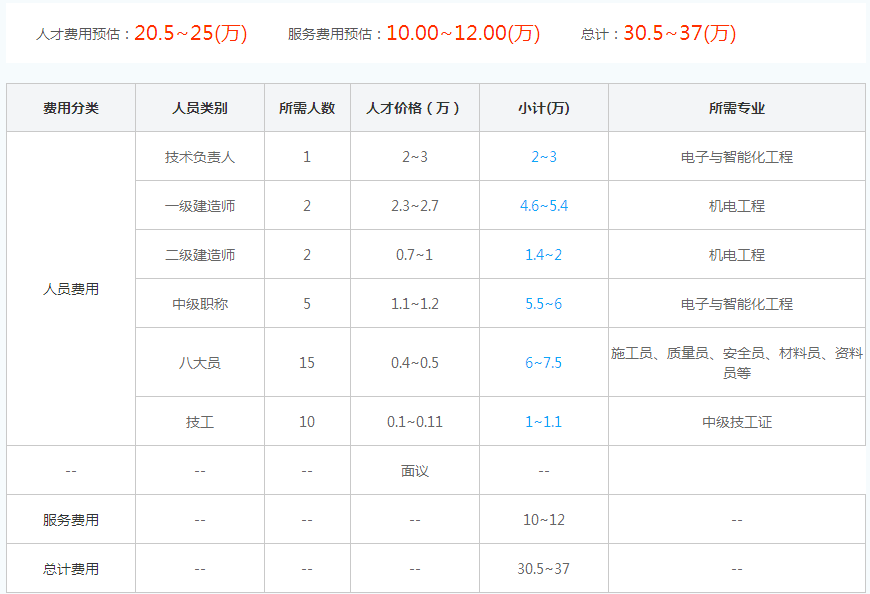
Task: Click the price value 2.3~2.7
Action: click(x=414, y=206)
